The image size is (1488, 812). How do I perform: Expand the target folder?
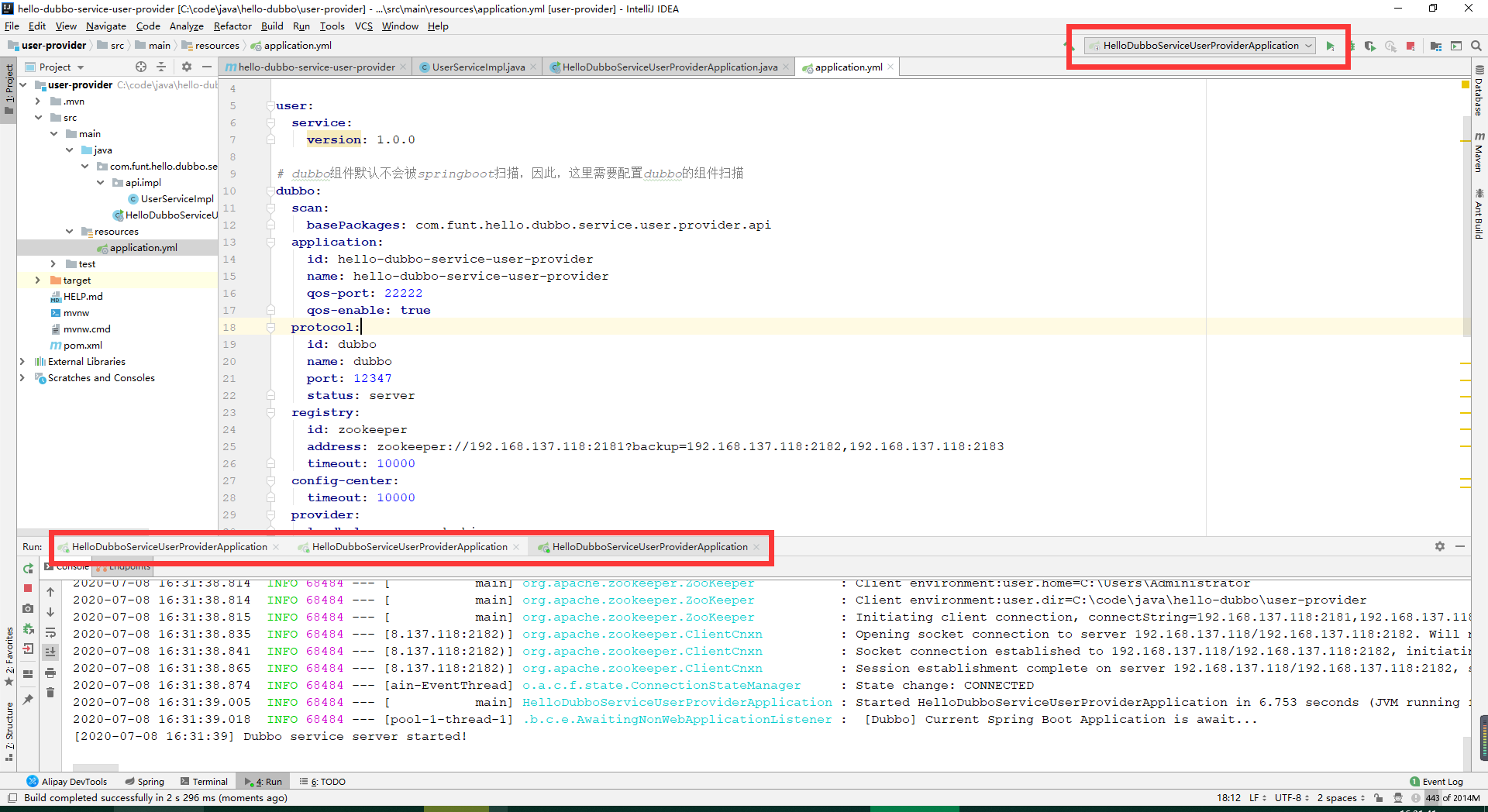[x=38, y=280]
